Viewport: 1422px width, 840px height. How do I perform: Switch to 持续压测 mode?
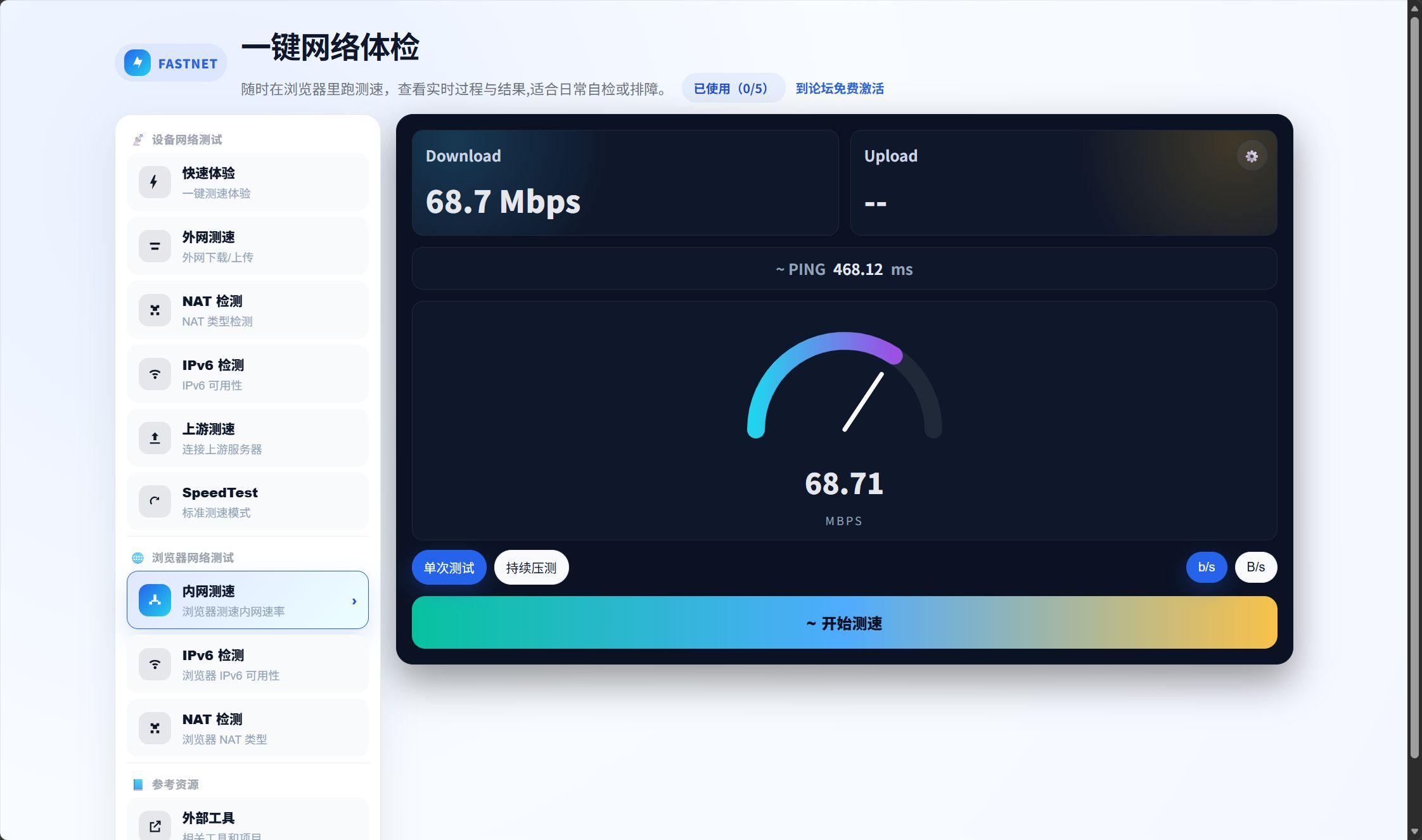(531, 568)
